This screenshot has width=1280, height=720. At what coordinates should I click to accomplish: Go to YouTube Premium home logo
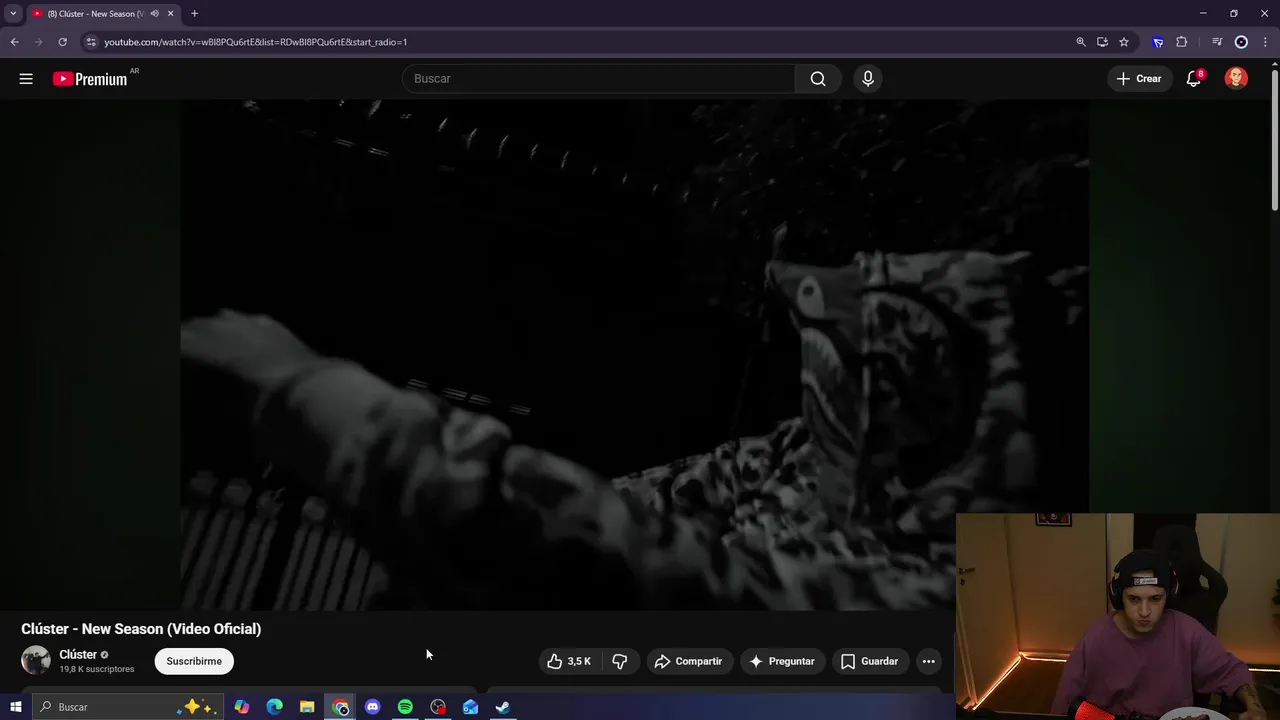click(x=90, y=79)
